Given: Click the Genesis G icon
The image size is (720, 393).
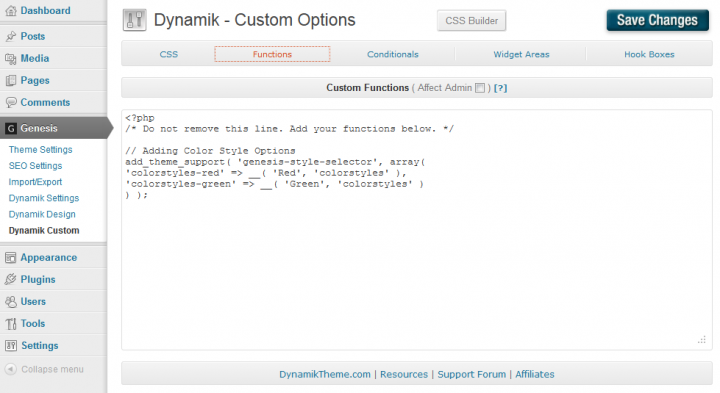Looking at the screenshot, I should (11, 129).
